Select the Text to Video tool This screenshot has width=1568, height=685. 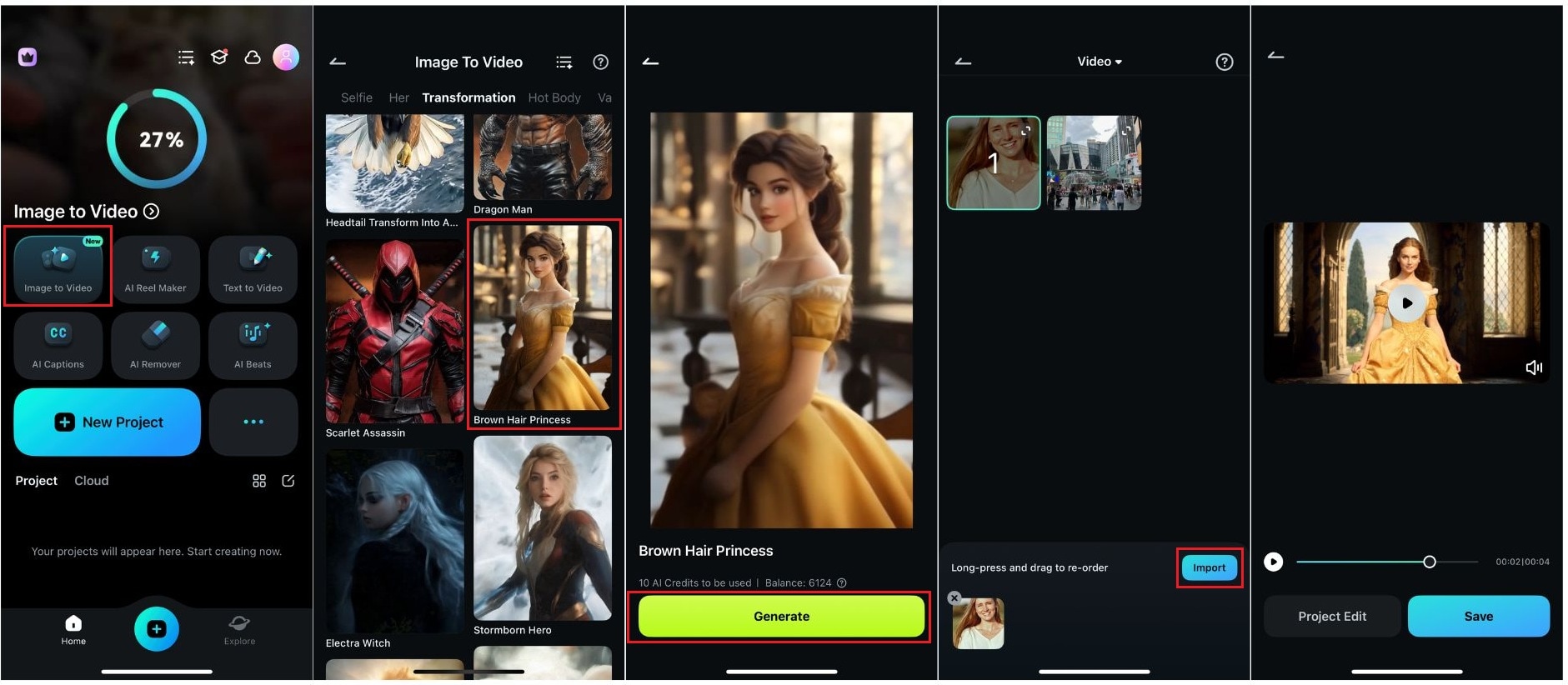pos(253,268)
